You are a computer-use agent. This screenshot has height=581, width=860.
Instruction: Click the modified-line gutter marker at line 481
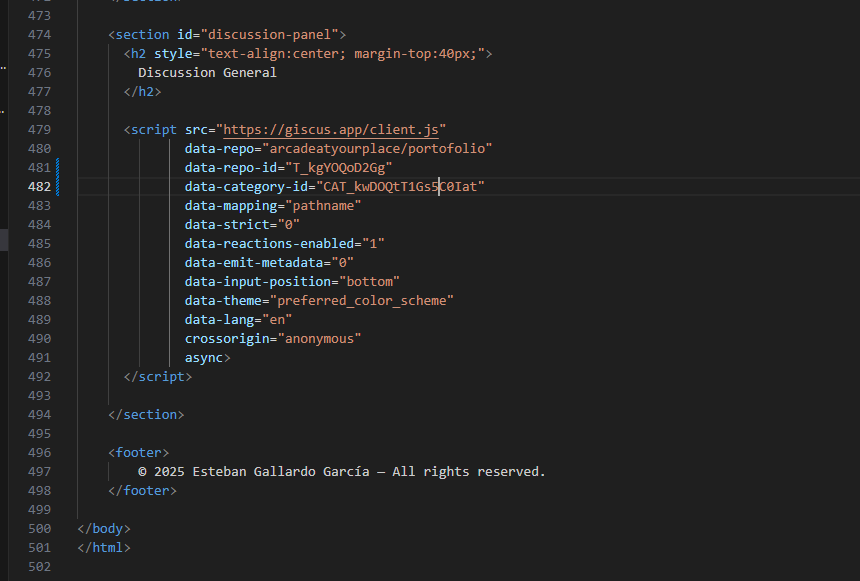pos(58,167)
